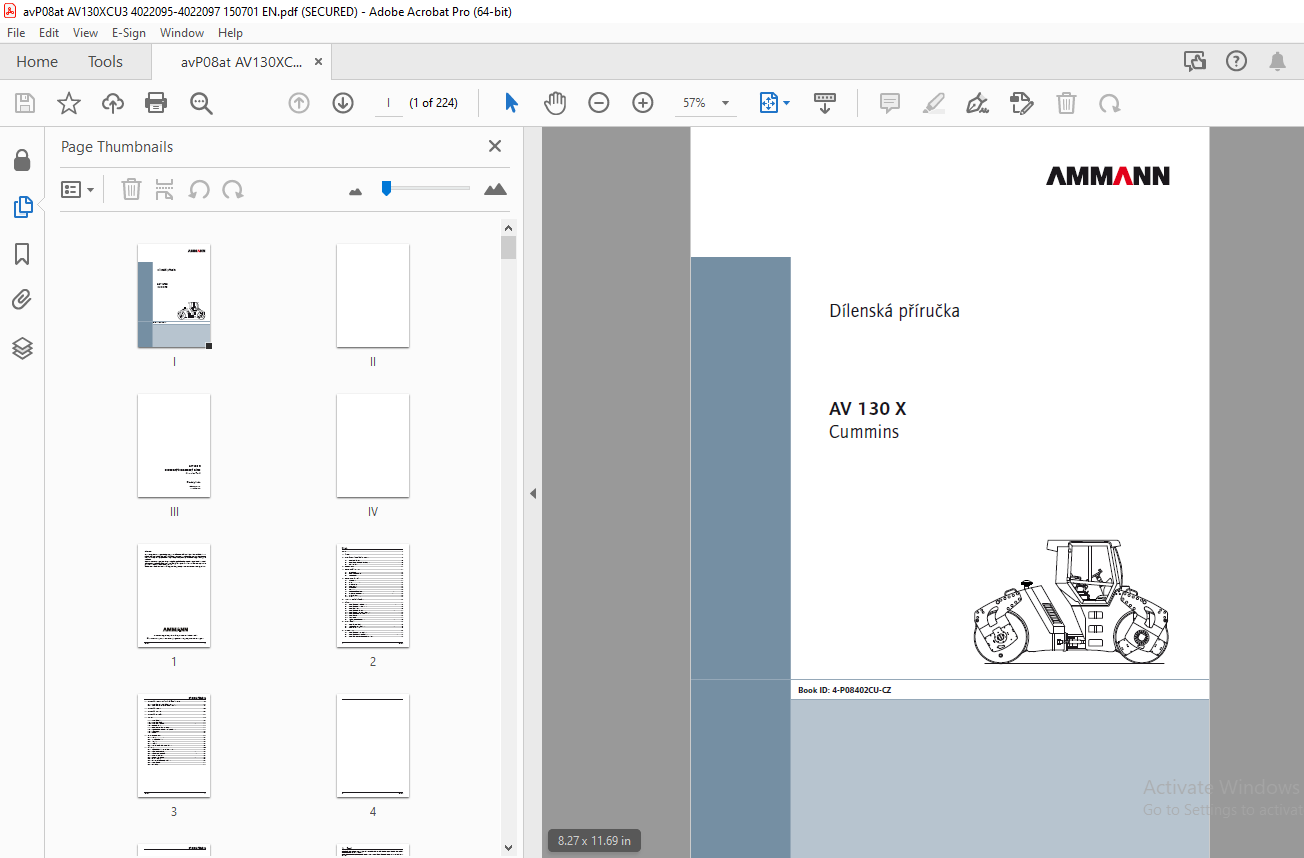This screenshot has height=858, width=1304.
Task: Select page 1 thumbnail
Action: [x=174, y=596]
